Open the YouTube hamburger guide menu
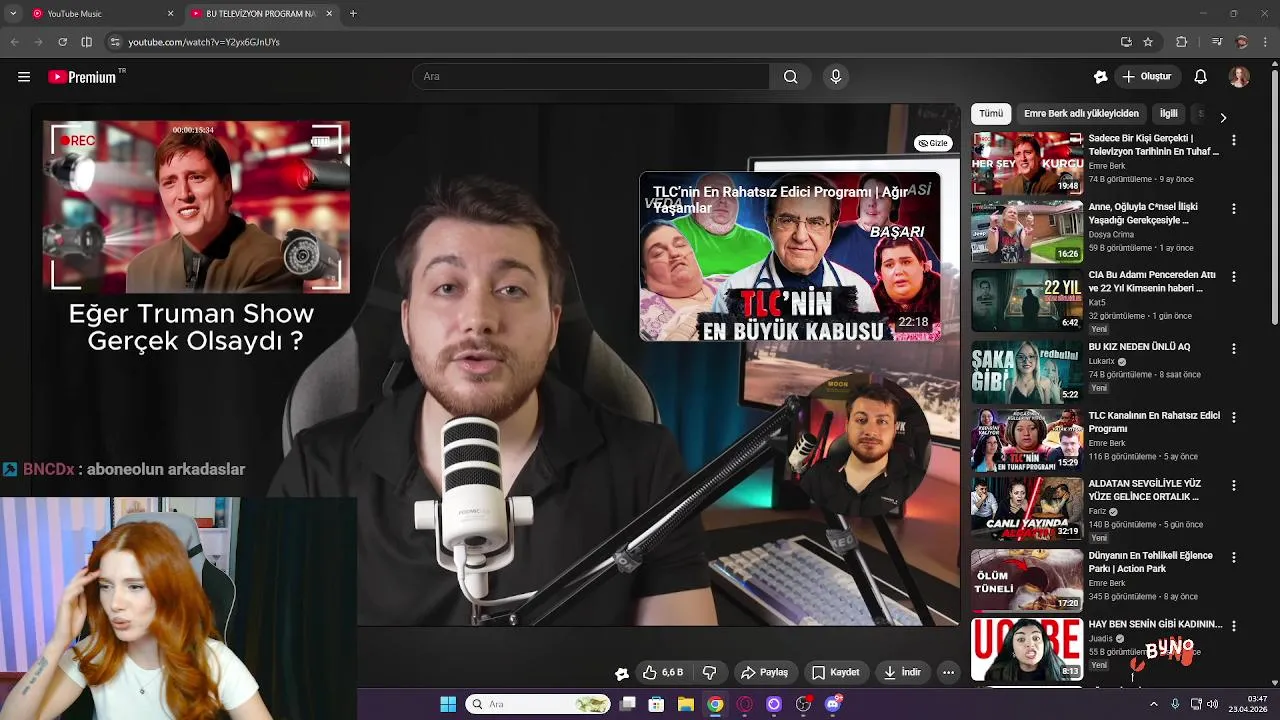Image resolution: width=1280 pixels, height=720 pixels. (24, 77)
